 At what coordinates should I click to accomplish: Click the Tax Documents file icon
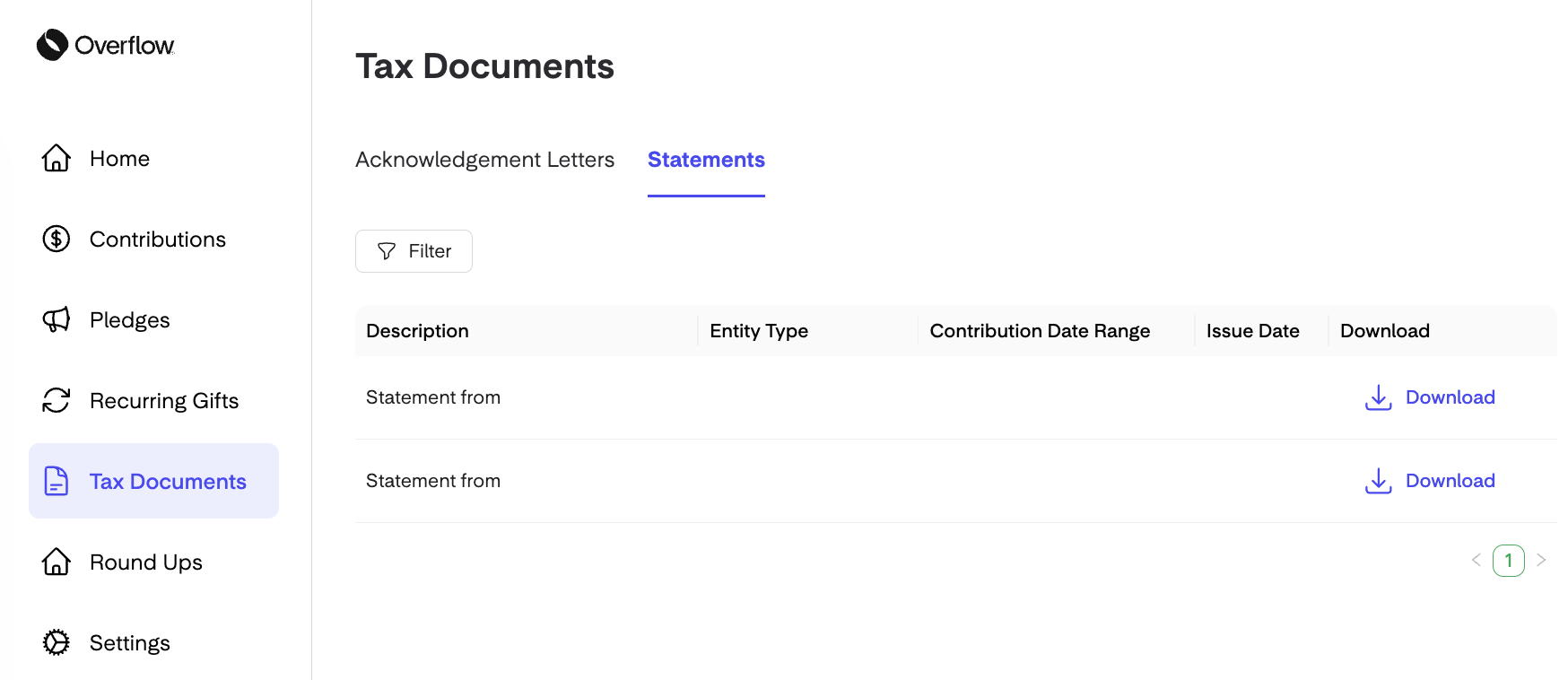point(57,481)
